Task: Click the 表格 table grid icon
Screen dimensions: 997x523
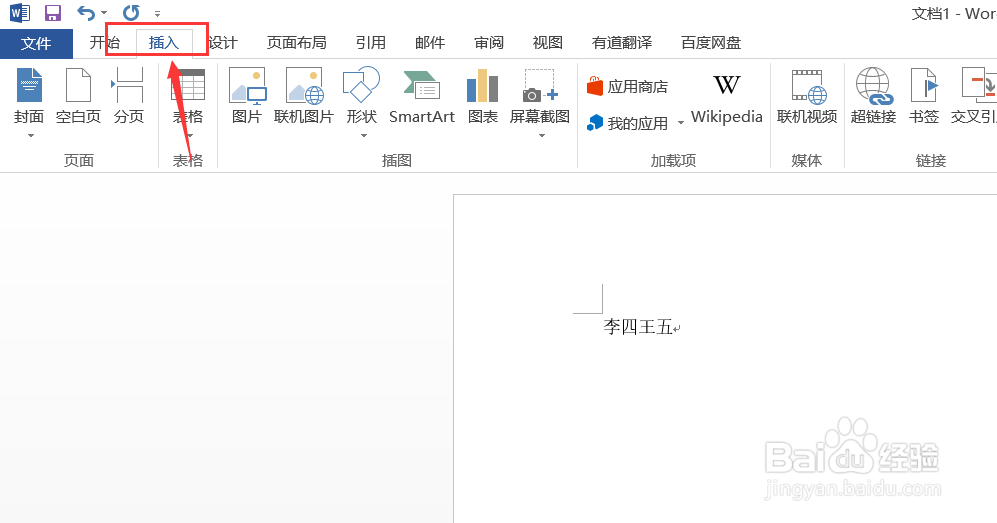Action: (x=188, y=85)
